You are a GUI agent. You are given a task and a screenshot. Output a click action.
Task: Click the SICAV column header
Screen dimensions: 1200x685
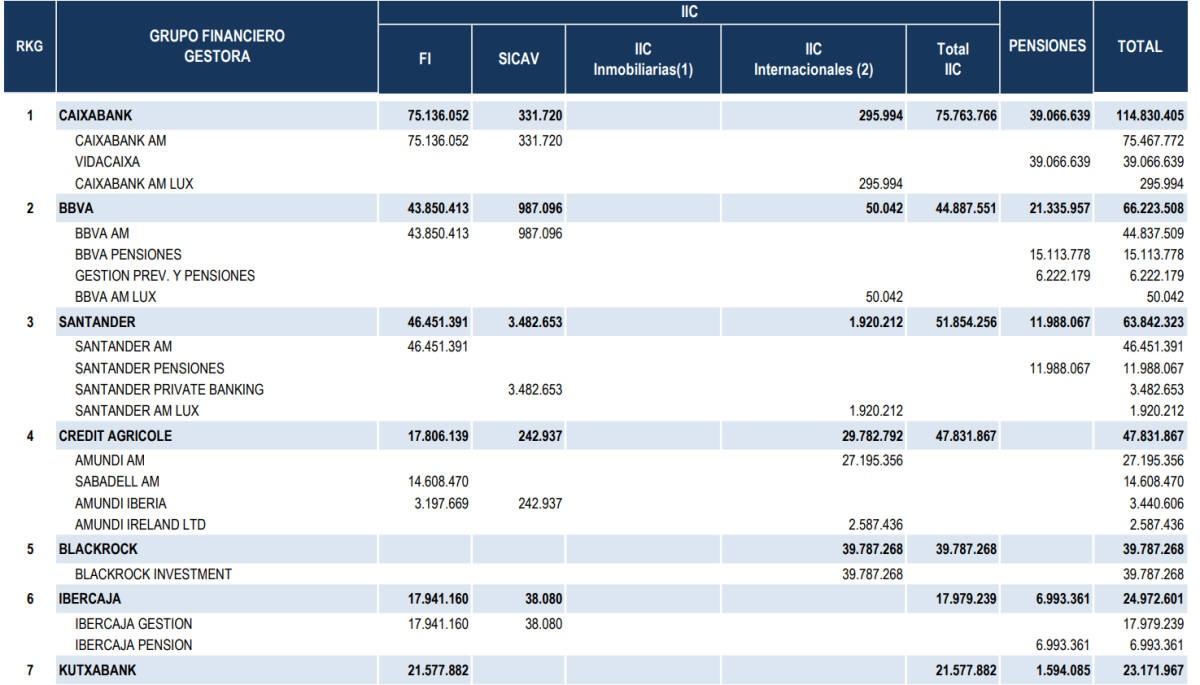518,58
